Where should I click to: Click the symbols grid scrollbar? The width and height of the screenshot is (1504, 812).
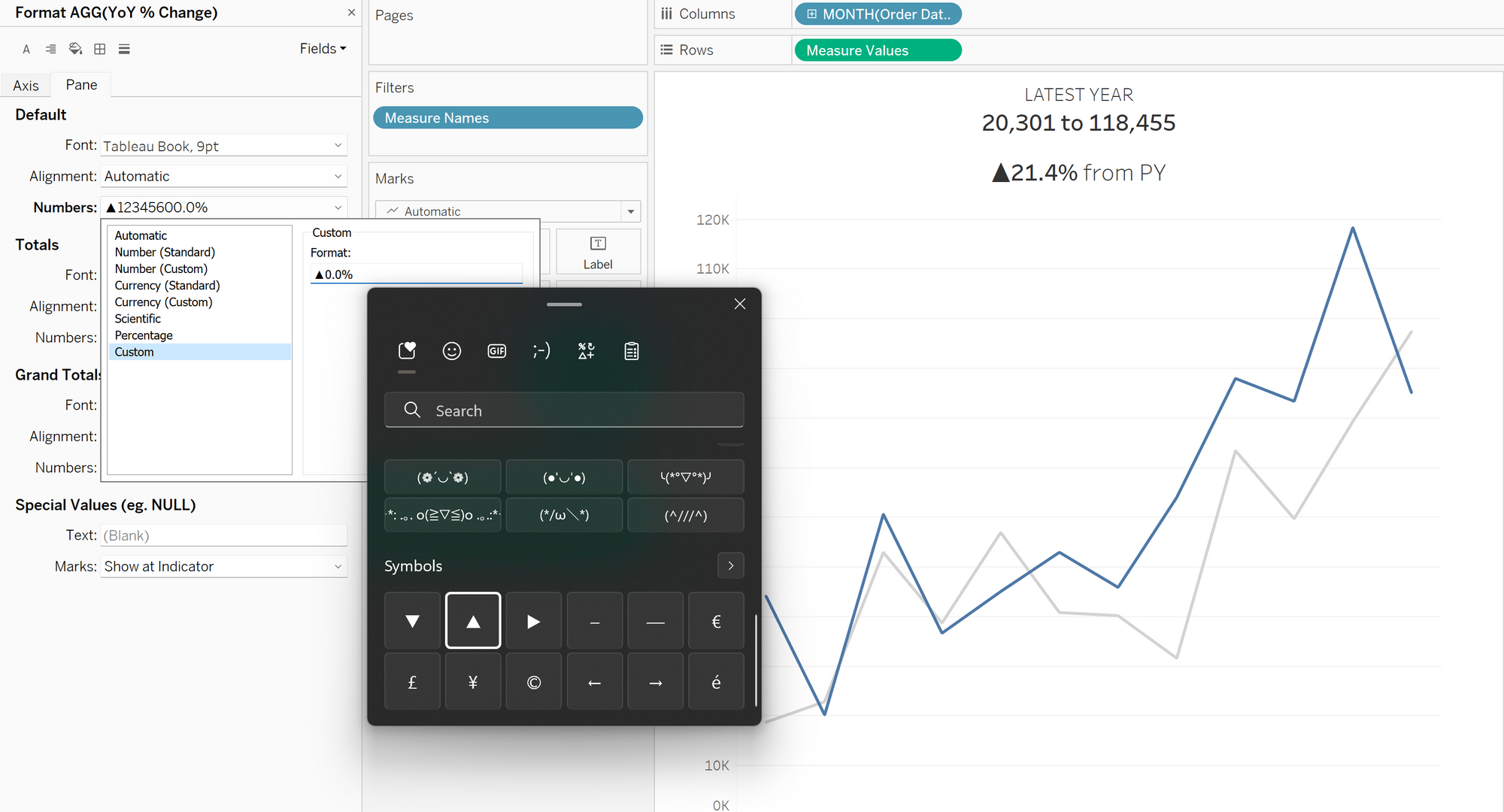pyautogui.click(x=756, y=660)
